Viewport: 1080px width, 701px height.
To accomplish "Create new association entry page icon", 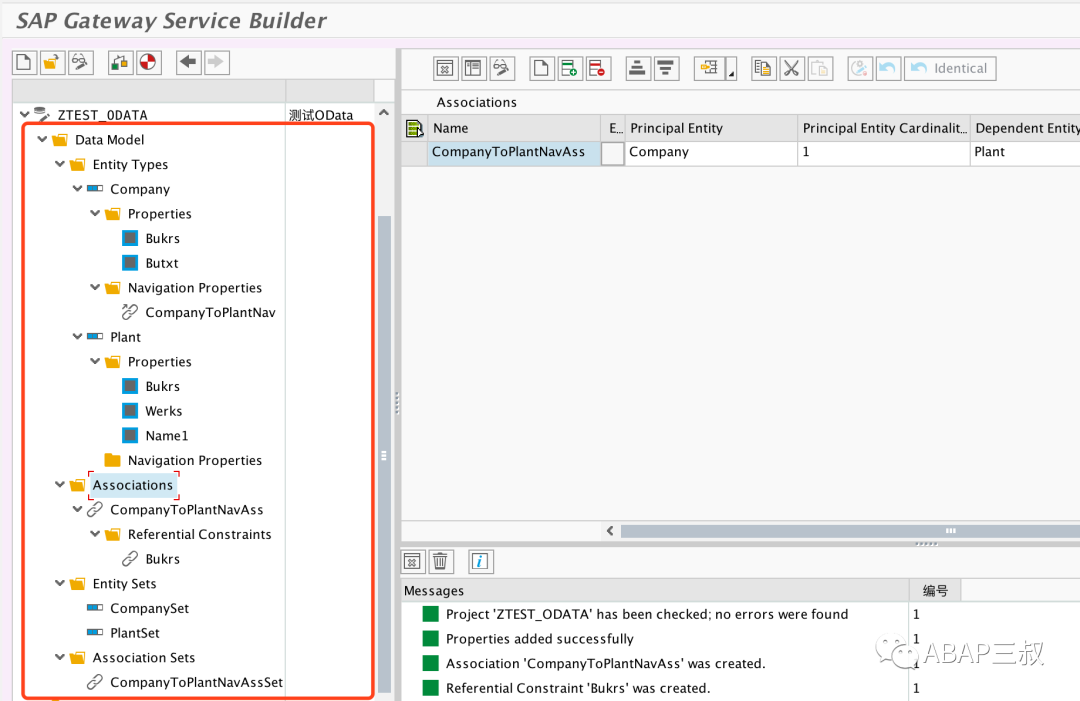I will 541,68.
